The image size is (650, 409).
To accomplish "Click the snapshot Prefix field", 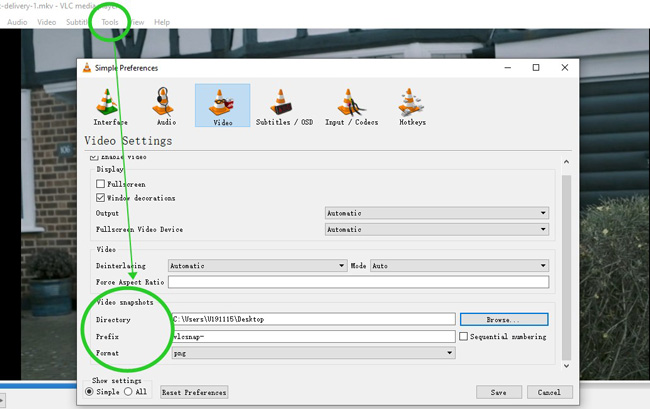I will coord(313,336).
